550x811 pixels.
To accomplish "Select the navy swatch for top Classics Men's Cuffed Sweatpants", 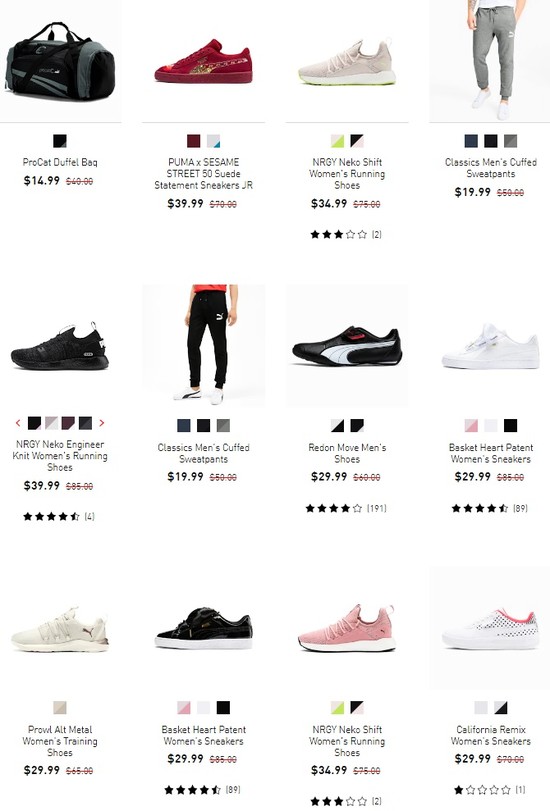I will coord(471,141).
